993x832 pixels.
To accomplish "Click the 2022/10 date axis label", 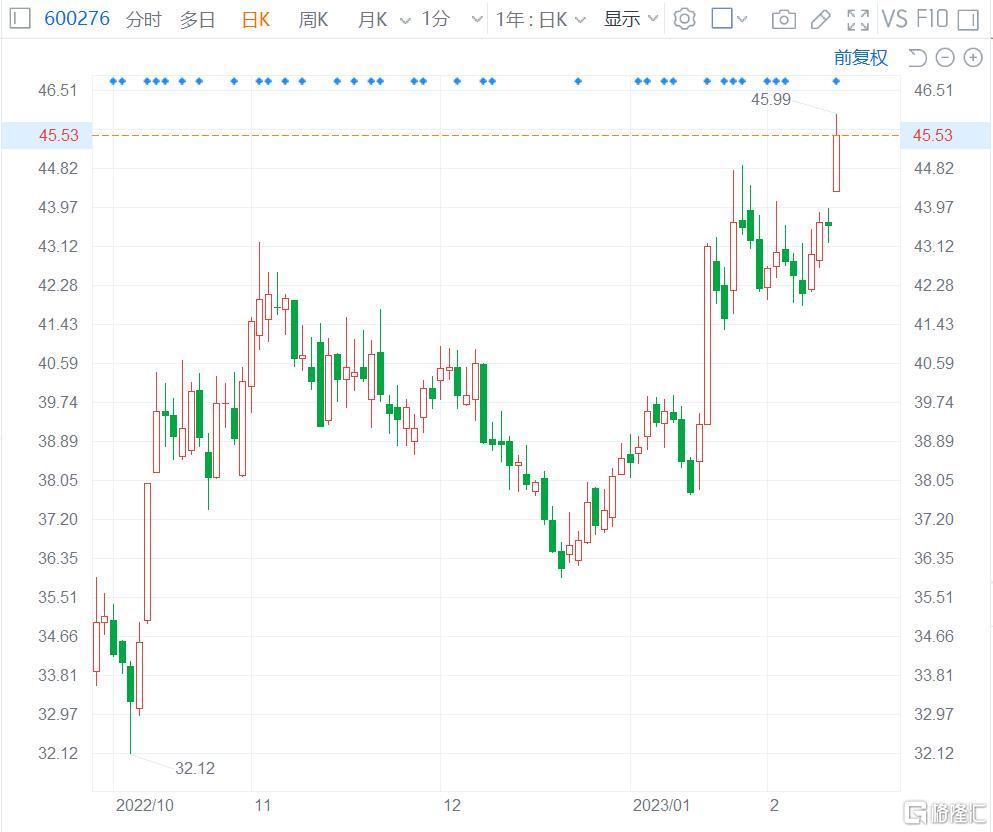I will [x=144, y=805].
